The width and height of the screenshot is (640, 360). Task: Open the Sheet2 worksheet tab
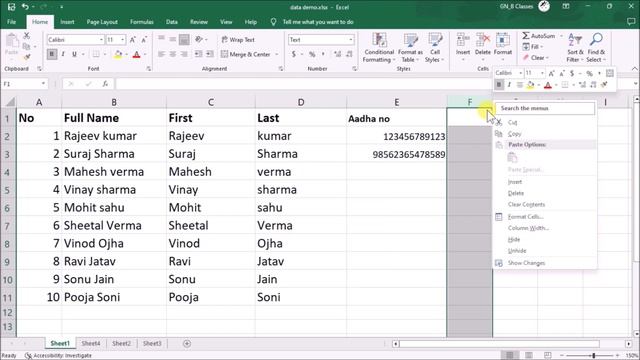(x=121, y=344)
